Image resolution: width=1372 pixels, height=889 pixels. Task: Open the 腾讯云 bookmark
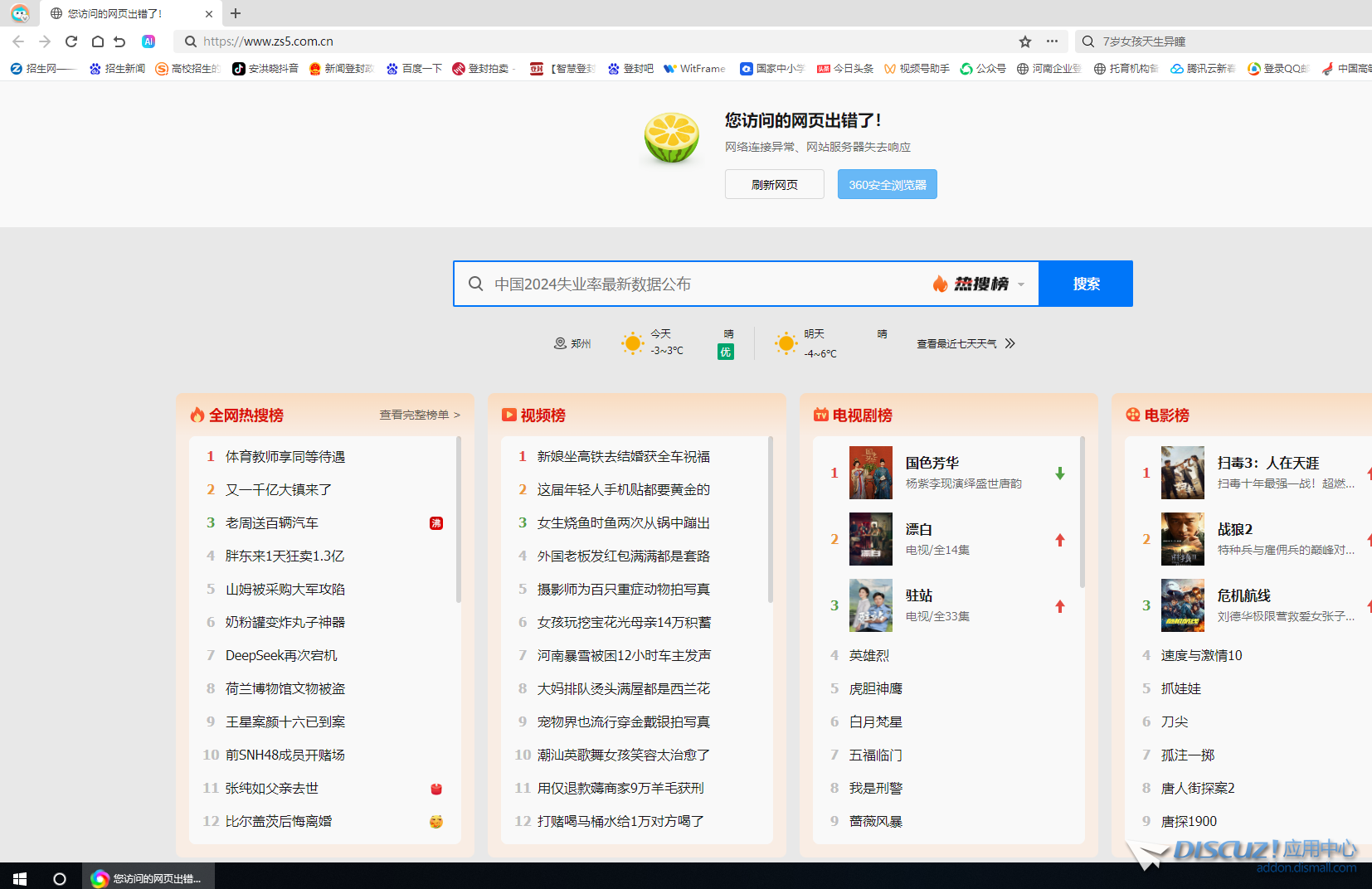1203,69
